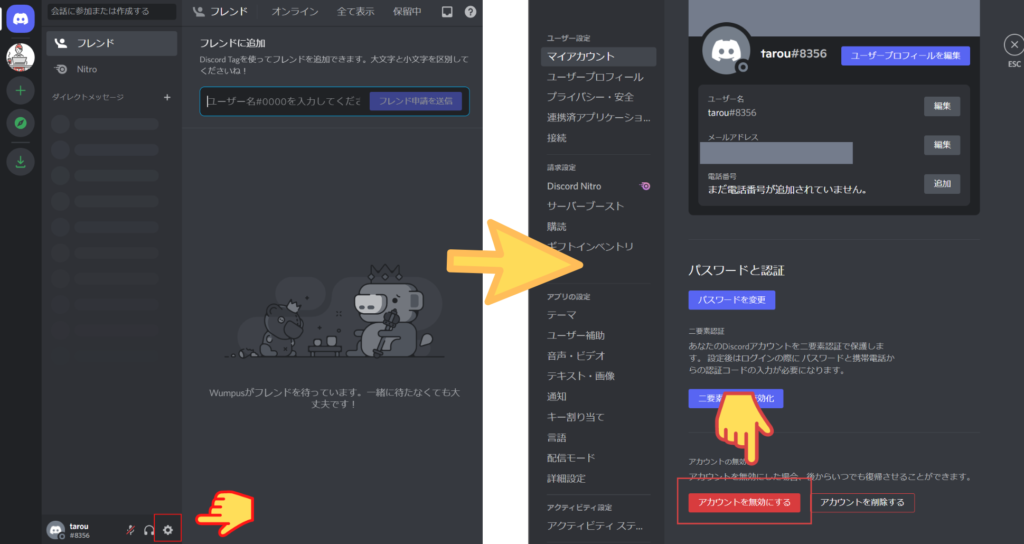The height and width of the screenshot is (544, 1024).
Task: Toggle the headphone deafen icon
Action: [x=149, y=530]
